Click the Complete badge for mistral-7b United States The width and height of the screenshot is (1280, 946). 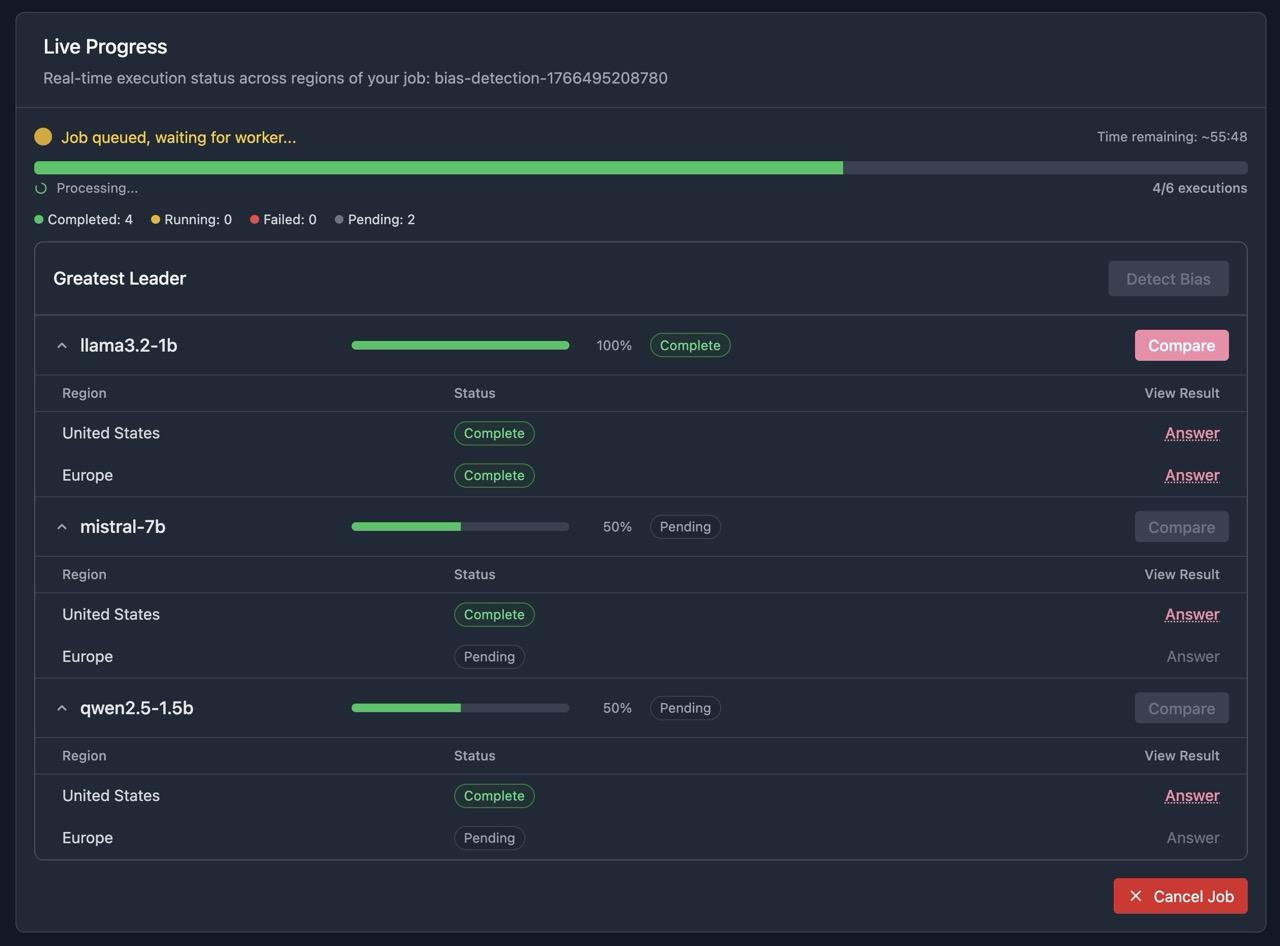tap(494, 614)
